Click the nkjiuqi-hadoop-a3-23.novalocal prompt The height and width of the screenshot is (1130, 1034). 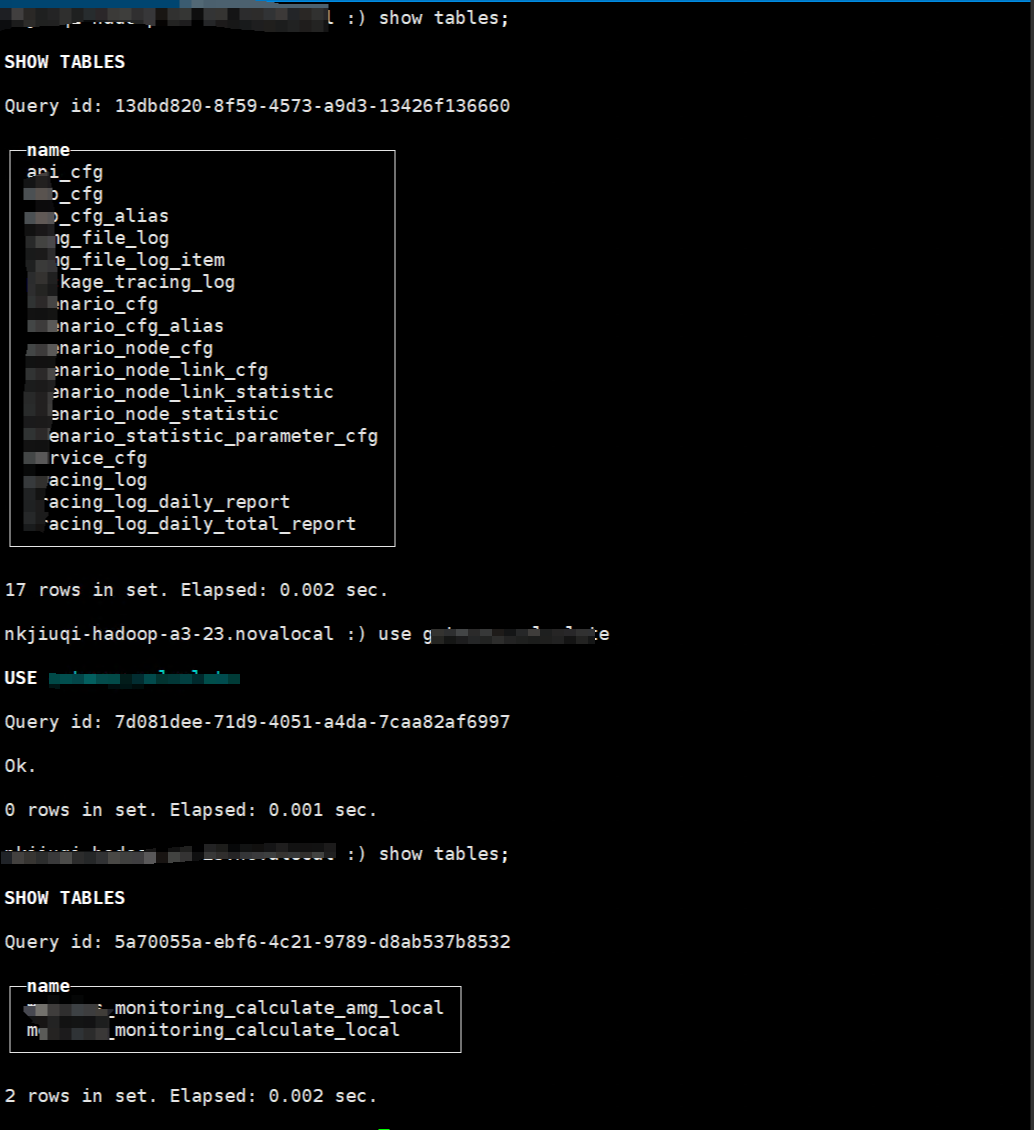point(170,634)
